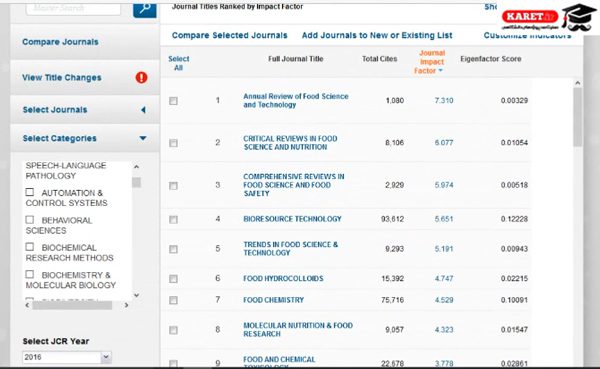Image resolution: width=600 pixels, height=369 pixels.
Task: Click the category list horizontal scrollbar
Action: click(x=72, y=305)
